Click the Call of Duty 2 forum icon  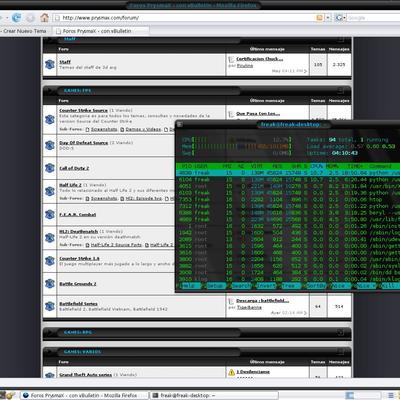(50, 168)
